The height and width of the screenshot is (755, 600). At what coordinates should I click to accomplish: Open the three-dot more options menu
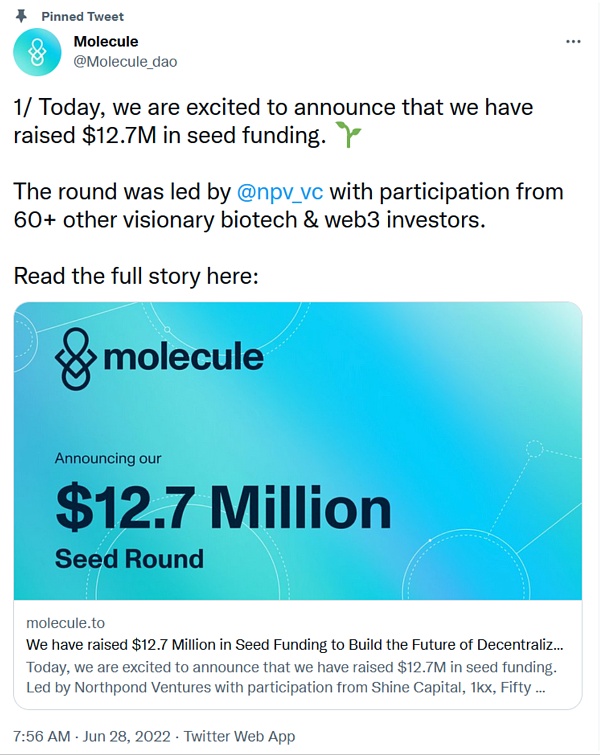pos(573,42)
